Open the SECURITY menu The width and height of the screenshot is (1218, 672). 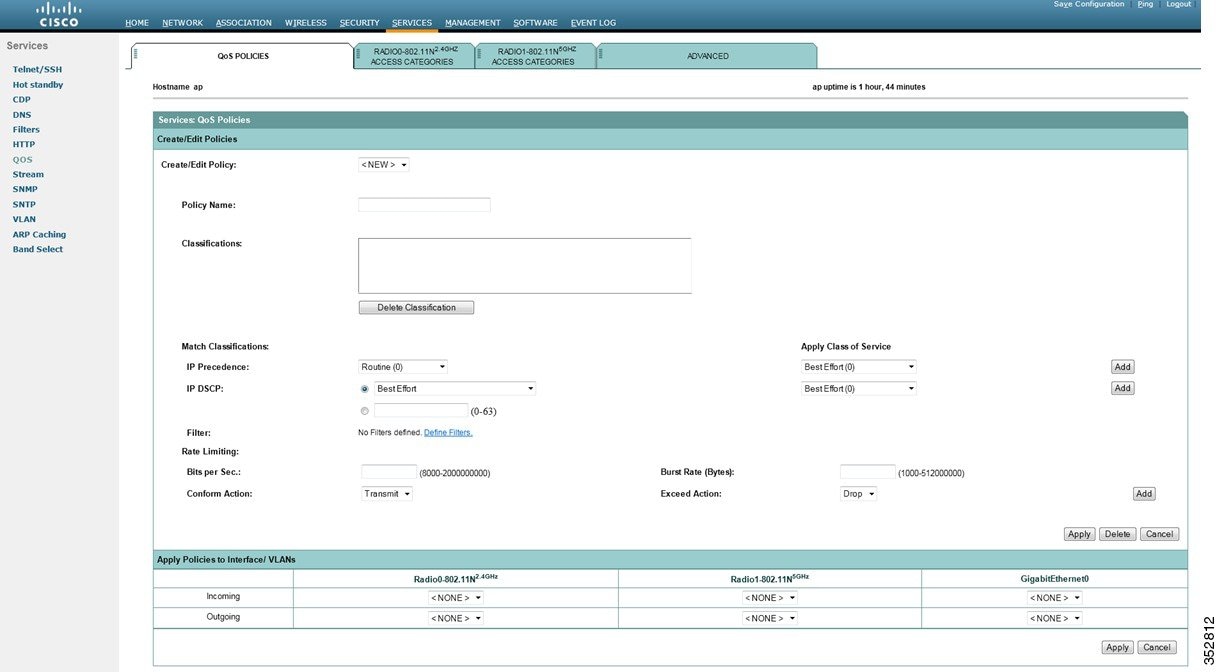tap(360, 23)
